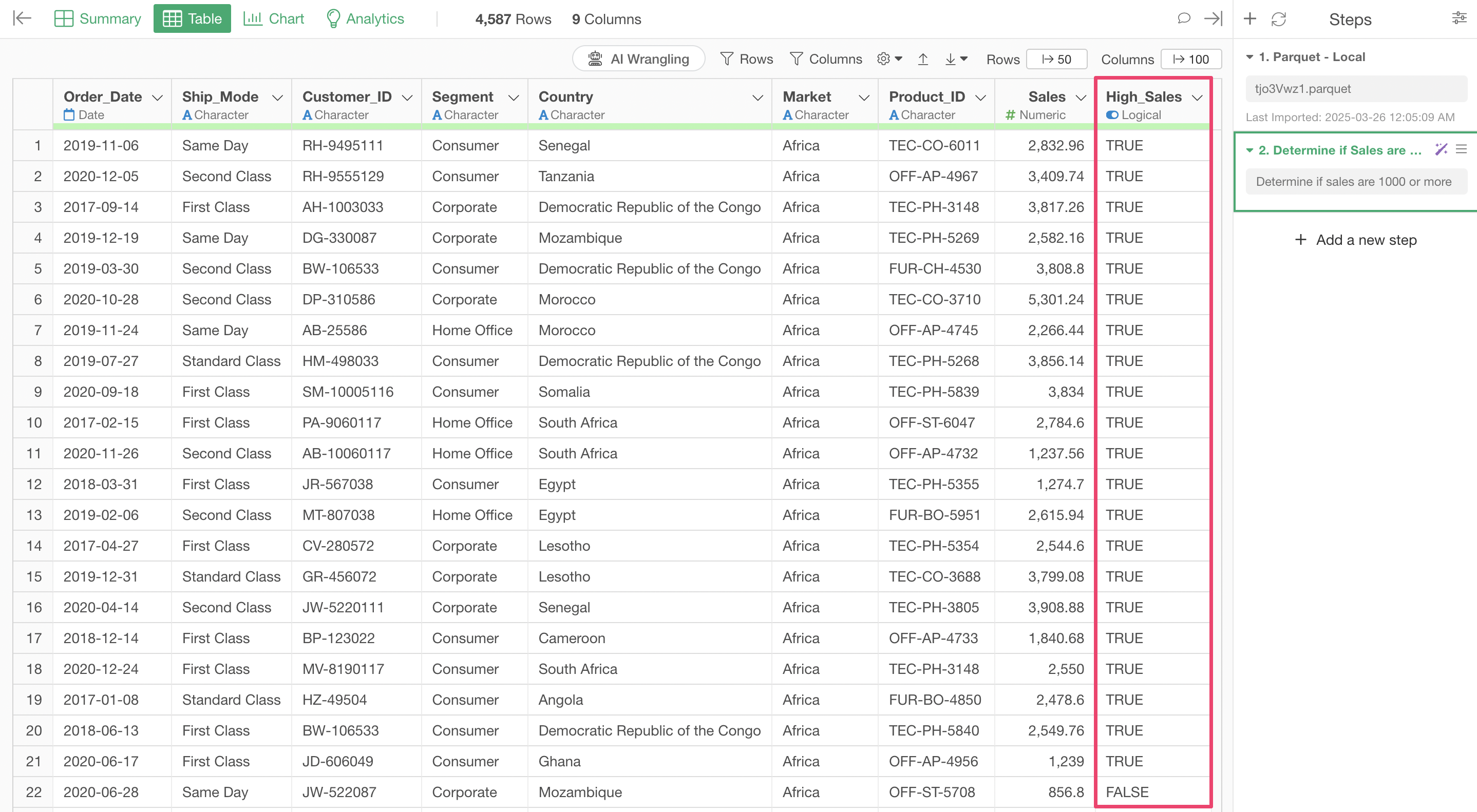Collapse the right Steps panel arrow
The image size is (1477, 812).
pyautogui.click(x=1213, y=18)
